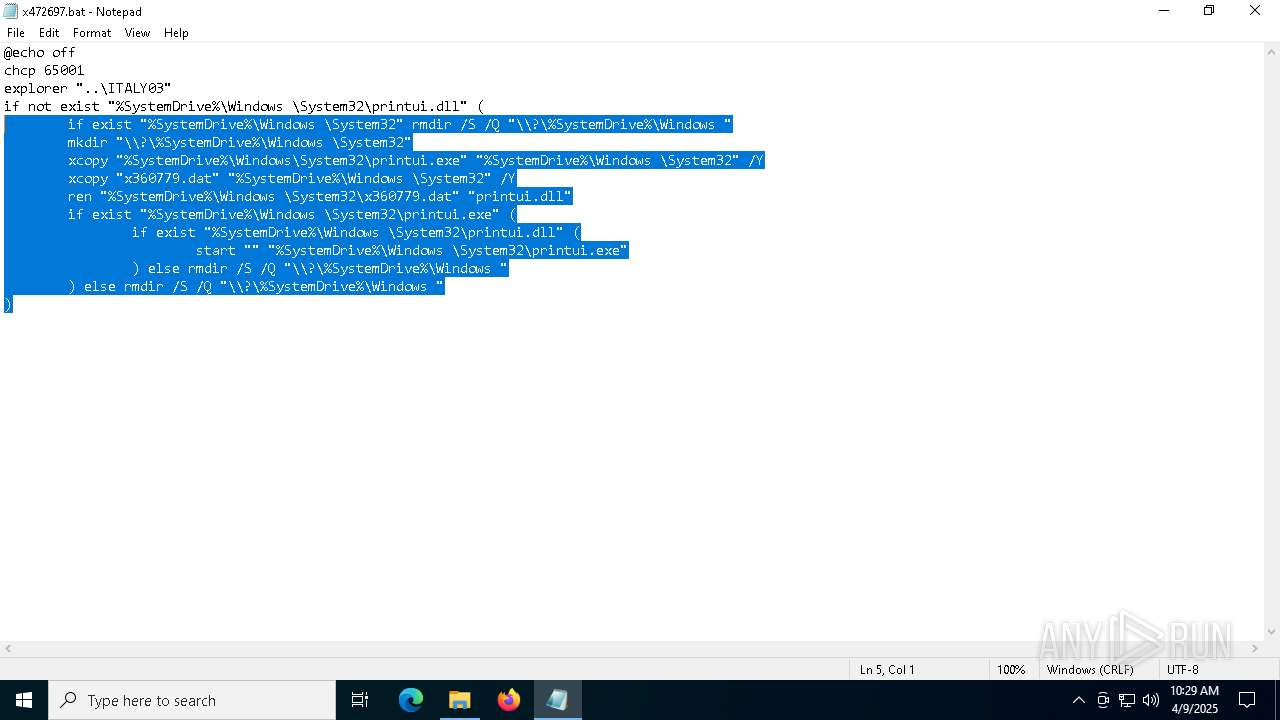1280x720 pixels.
Task: Click the network tray icon
Action: point(1127,700)
